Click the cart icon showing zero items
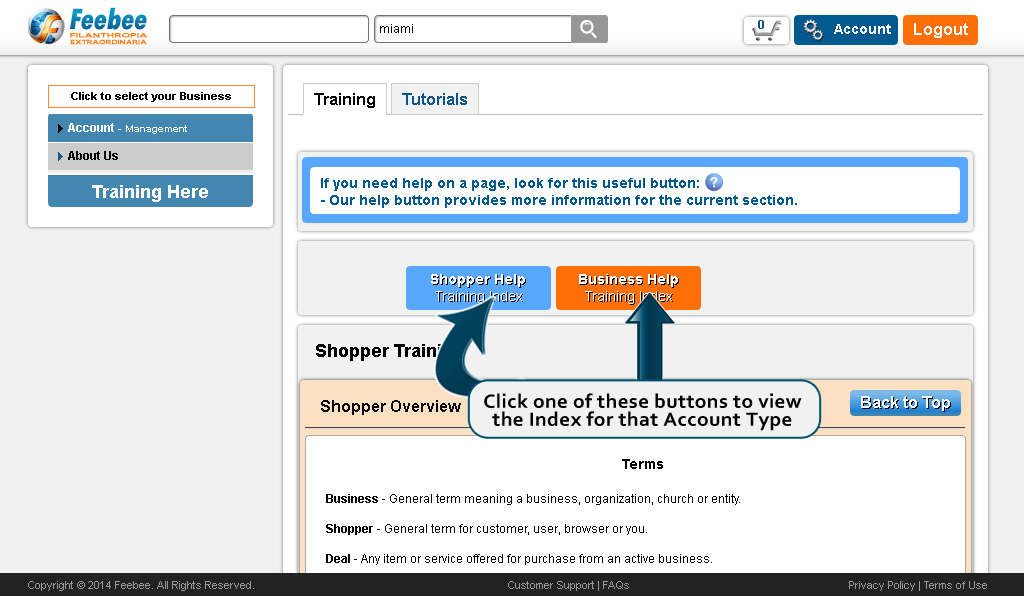 [765, 30]
